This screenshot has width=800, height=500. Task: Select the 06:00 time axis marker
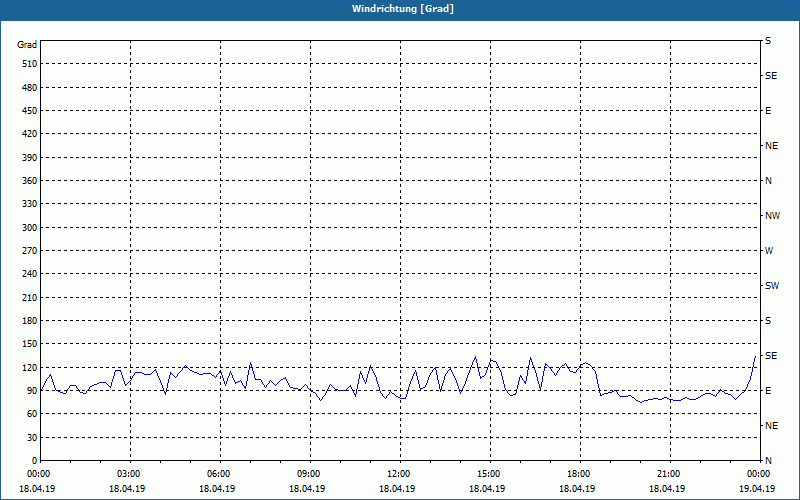[x=220, y=474]
